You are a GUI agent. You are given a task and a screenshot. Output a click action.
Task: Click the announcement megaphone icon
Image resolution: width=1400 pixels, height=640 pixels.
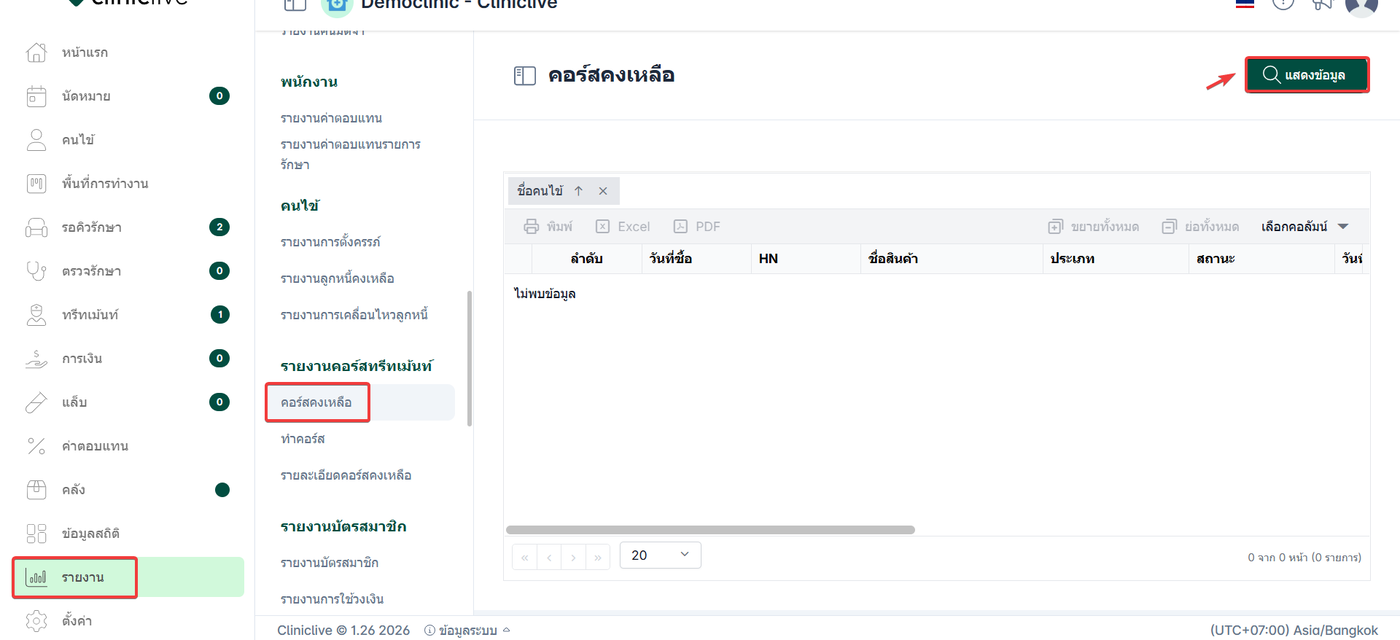pyautogui.click(x=1322, y=4)
